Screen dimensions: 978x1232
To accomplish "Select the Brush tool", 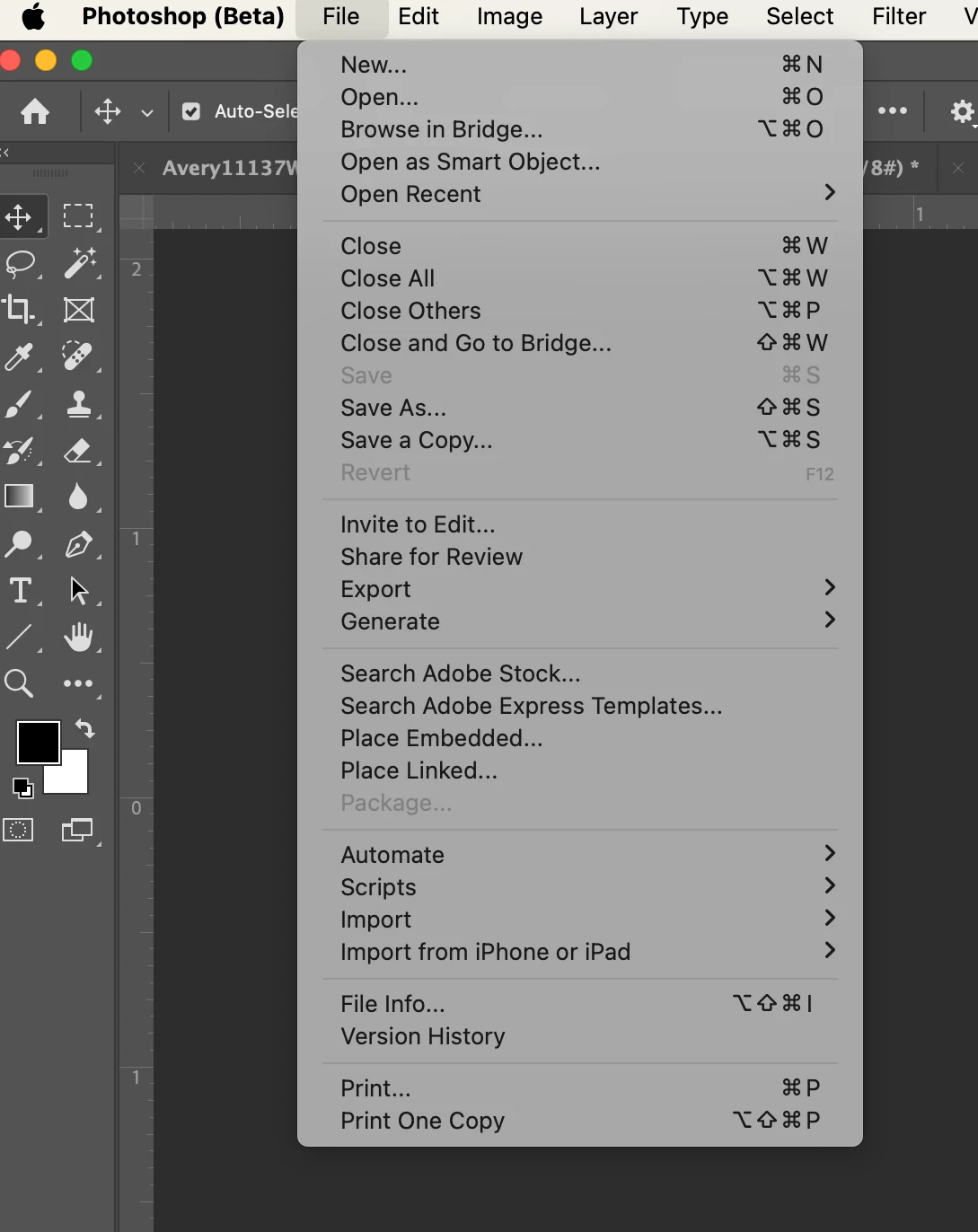I will click(19, 404).
